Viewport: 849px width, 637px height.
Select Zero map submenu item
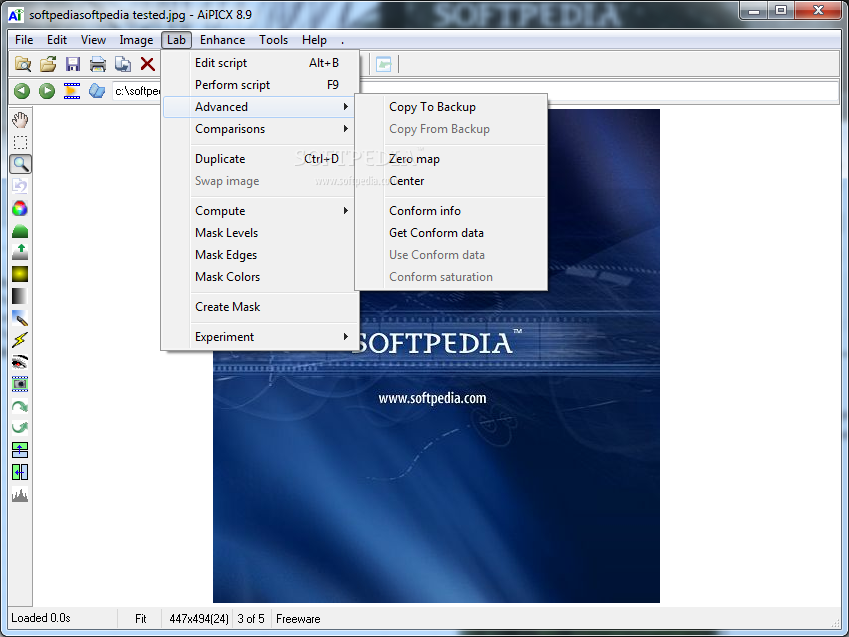pos(450,159)
